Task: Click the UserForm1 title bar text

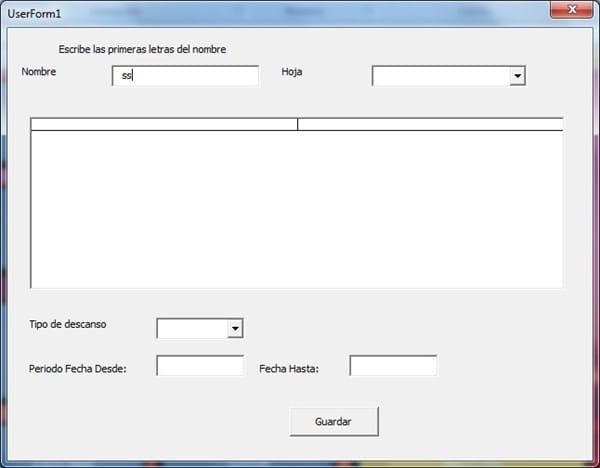Action: 34,14
